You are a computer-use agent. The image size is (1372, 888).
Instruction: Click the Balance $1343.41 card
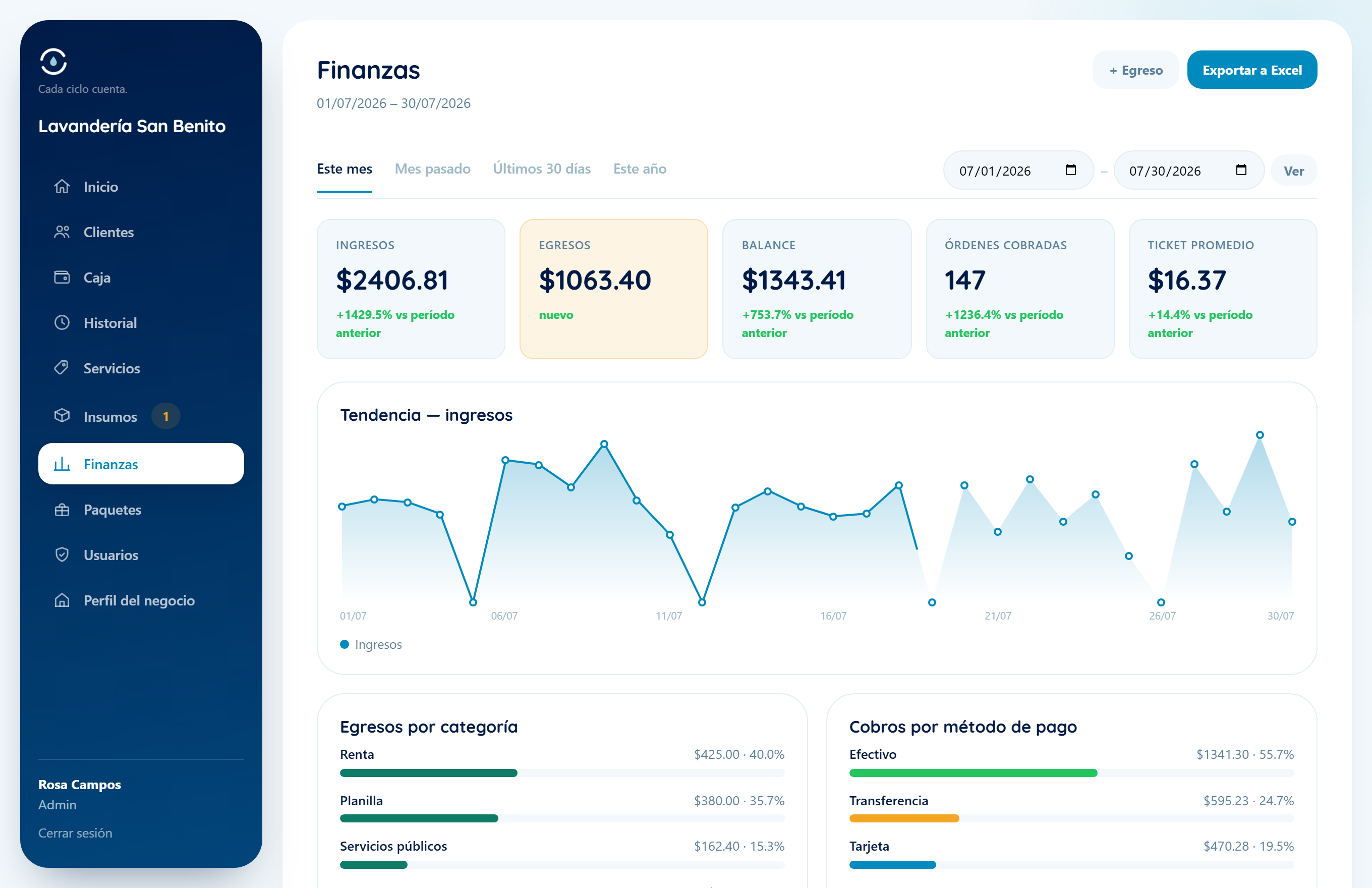tap(816, 289)
